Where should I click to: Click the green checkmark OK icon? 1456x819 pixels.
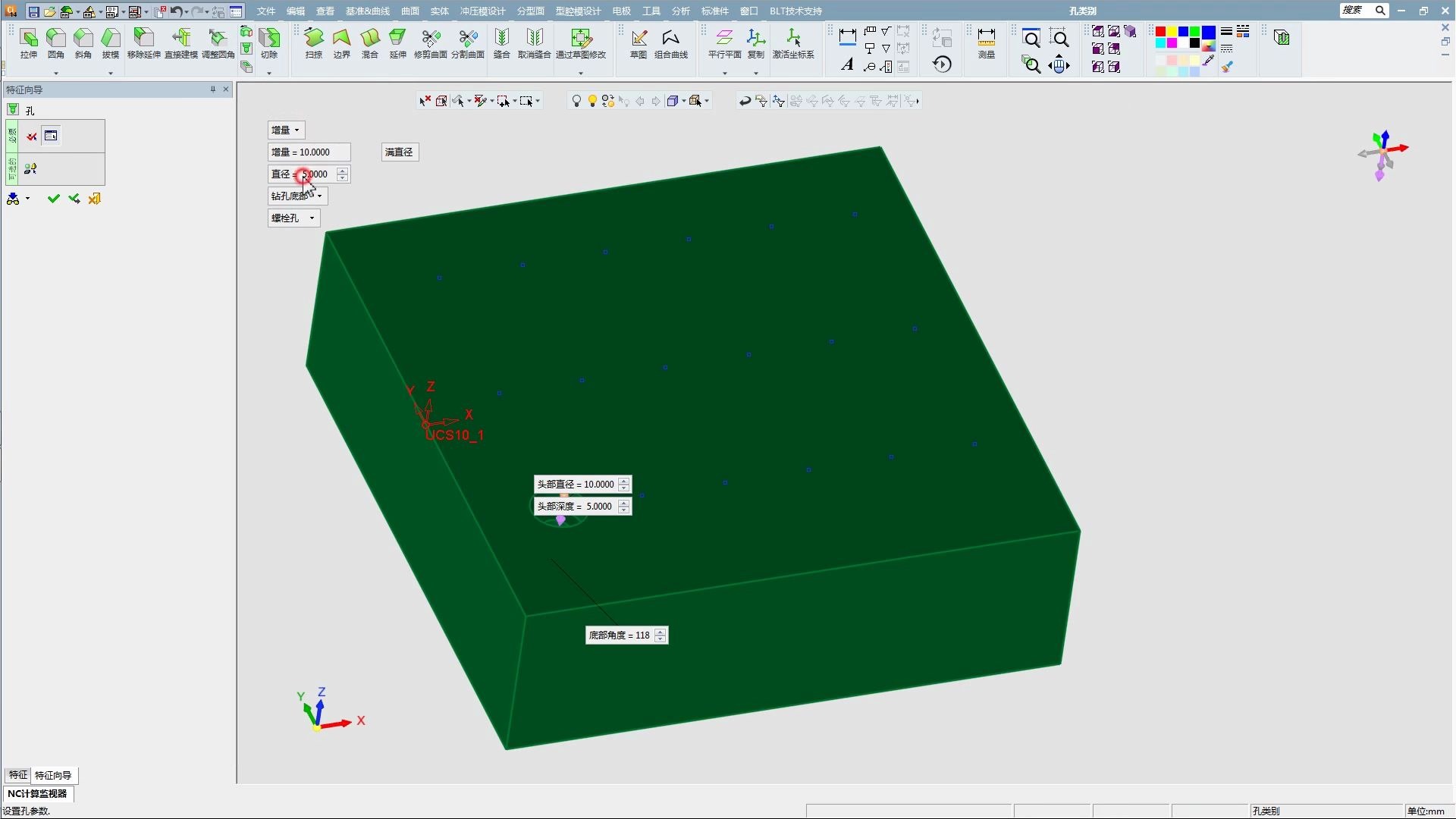click(53, 199)
